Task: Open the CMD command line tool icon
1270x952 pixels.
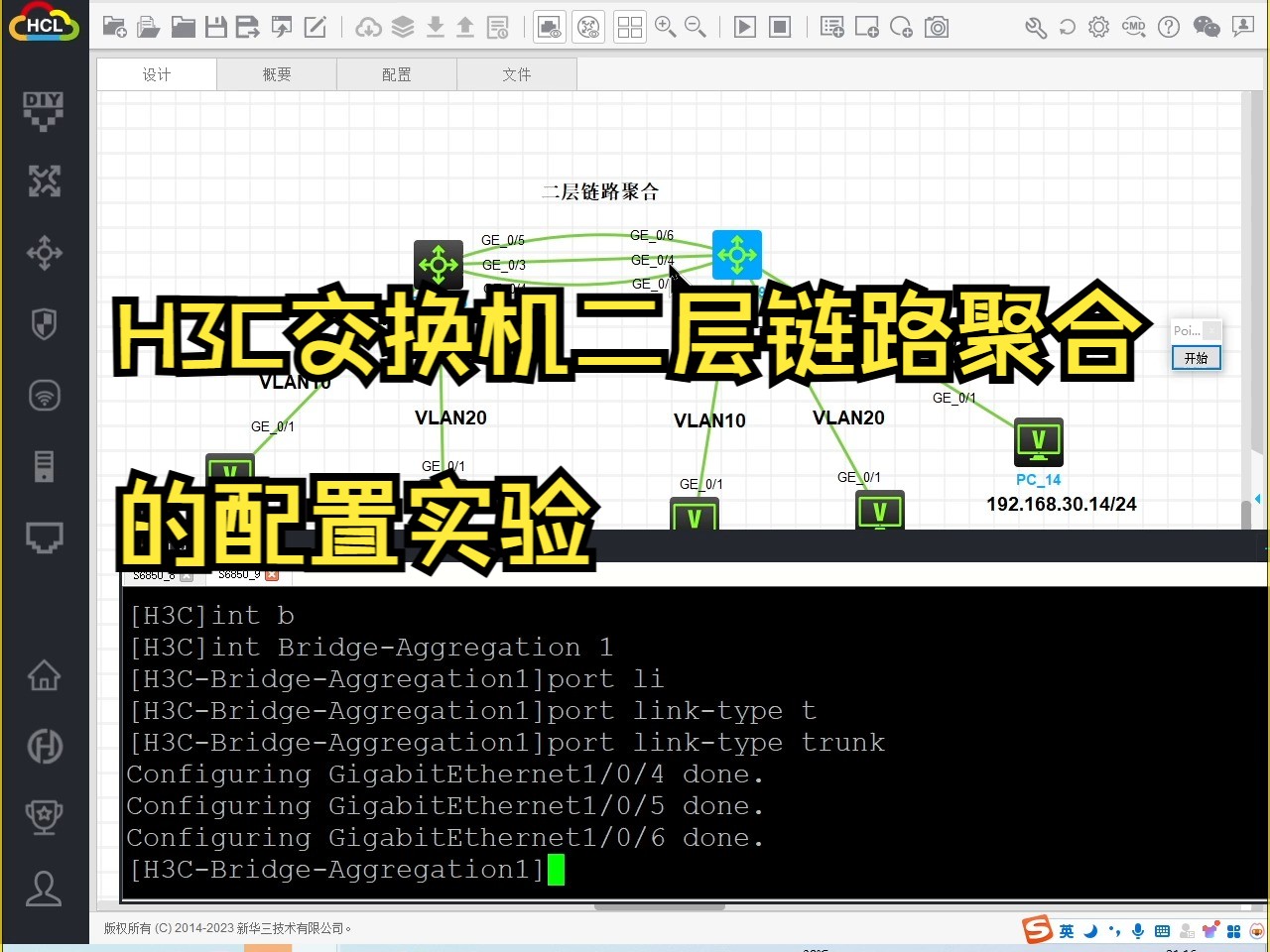Action: pos(1133,27)
